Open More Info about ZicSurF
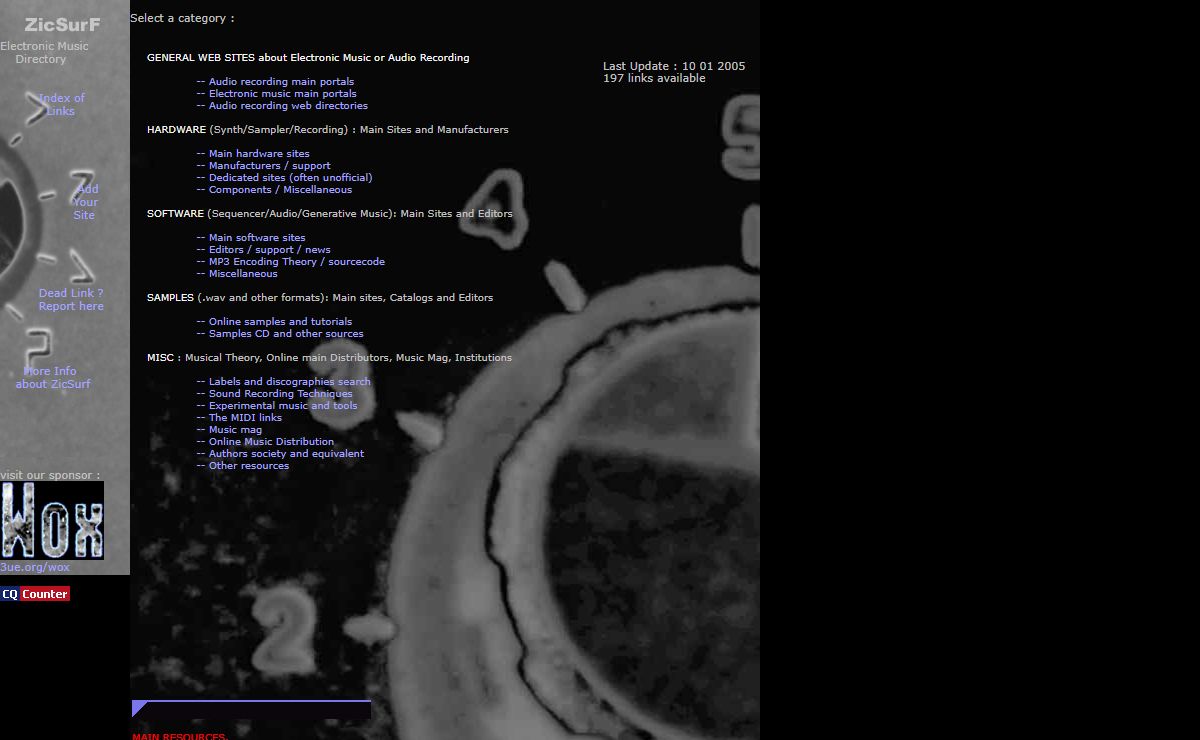The height and width of the screenshot is (740, 1200). [x=52, y=378]
